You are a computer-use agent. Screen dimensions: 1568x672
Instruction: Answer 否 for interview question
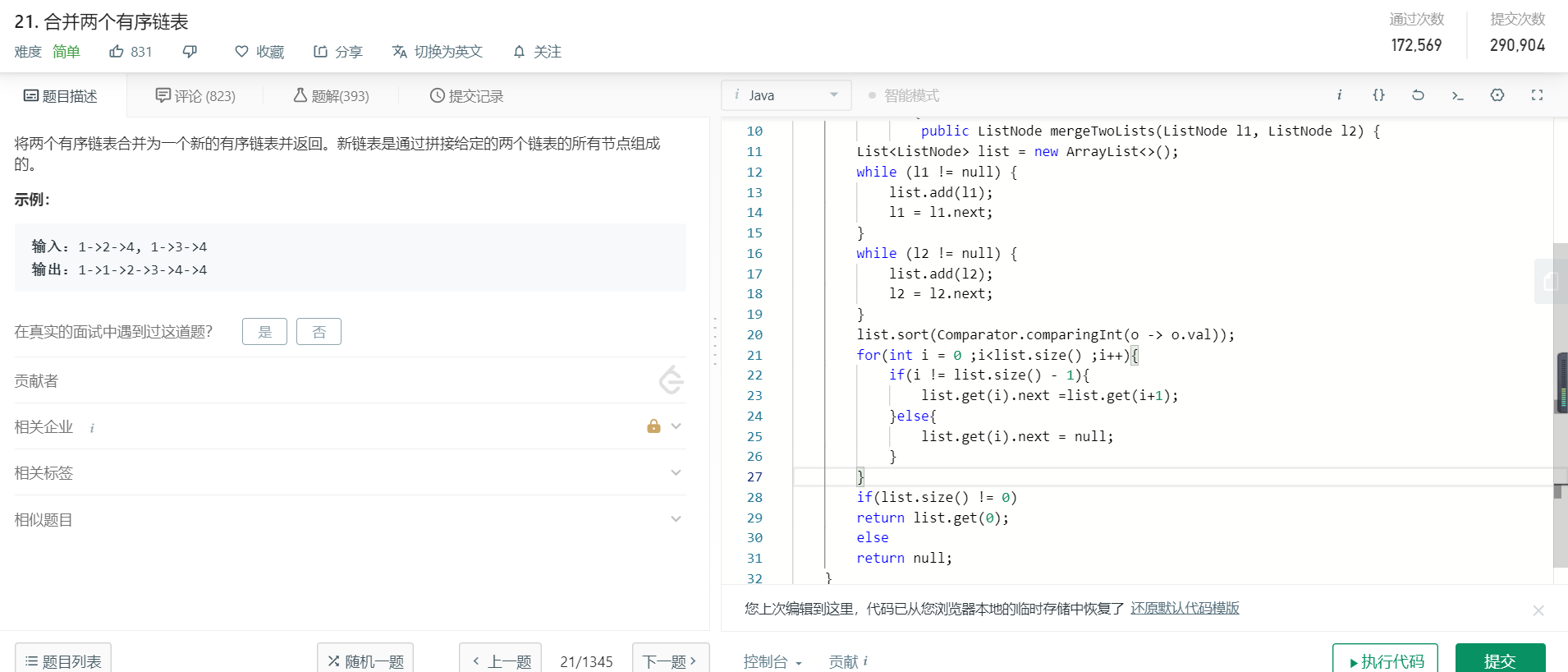coord(319,332)
